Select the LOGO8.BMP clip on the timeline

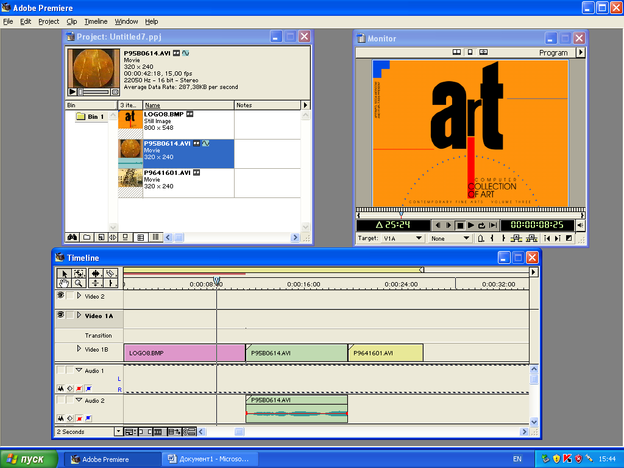184,353
